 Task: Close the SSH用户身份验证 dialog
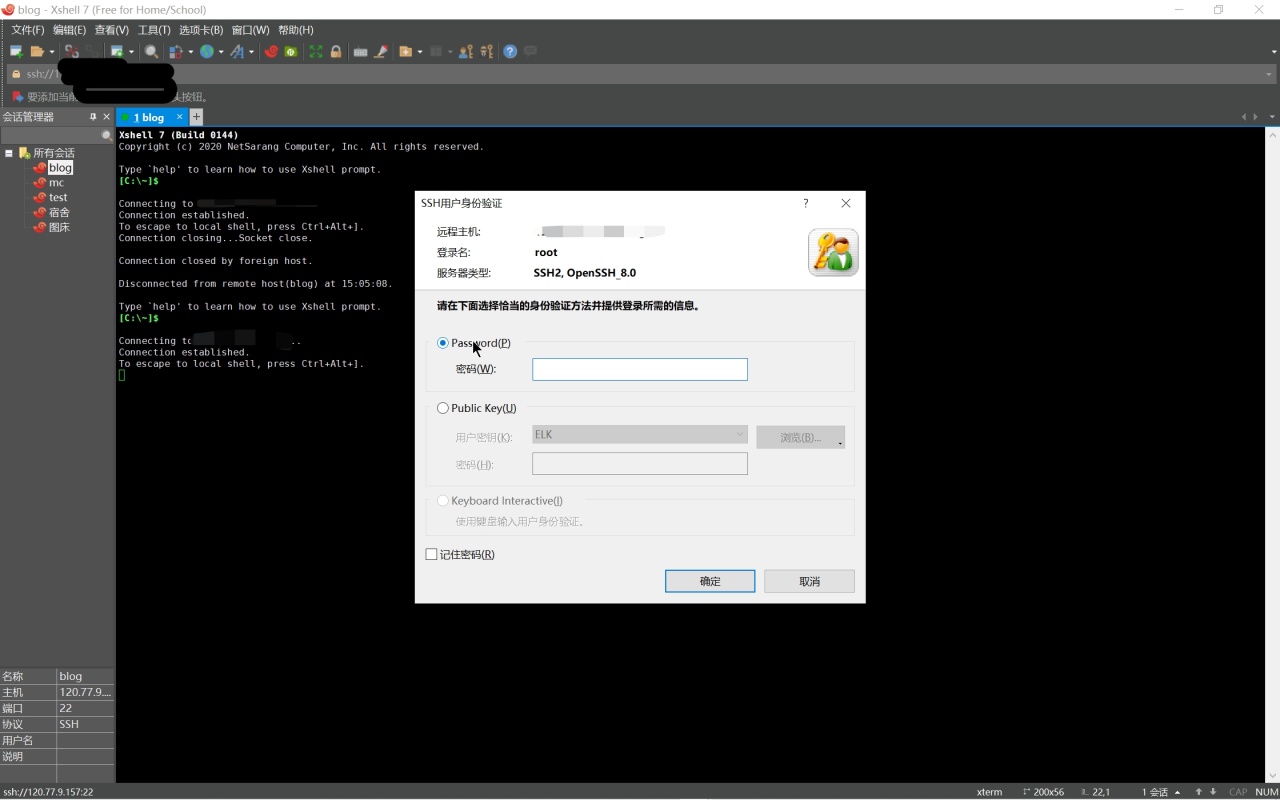[846, 203]
